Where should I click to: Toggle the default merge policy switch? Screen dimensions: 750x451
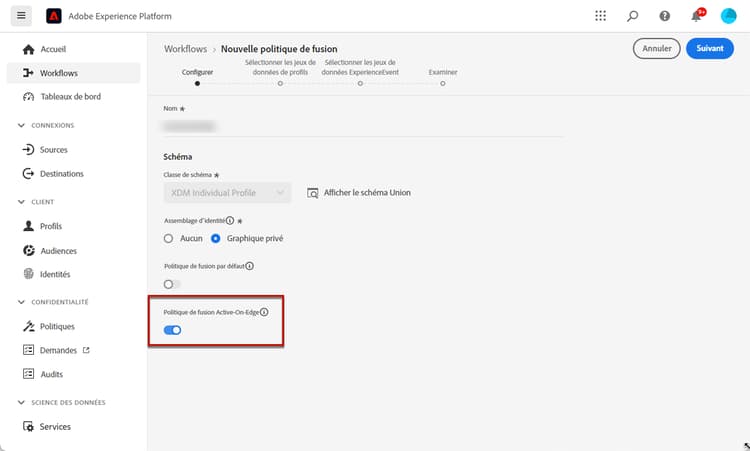coord(172,284)
